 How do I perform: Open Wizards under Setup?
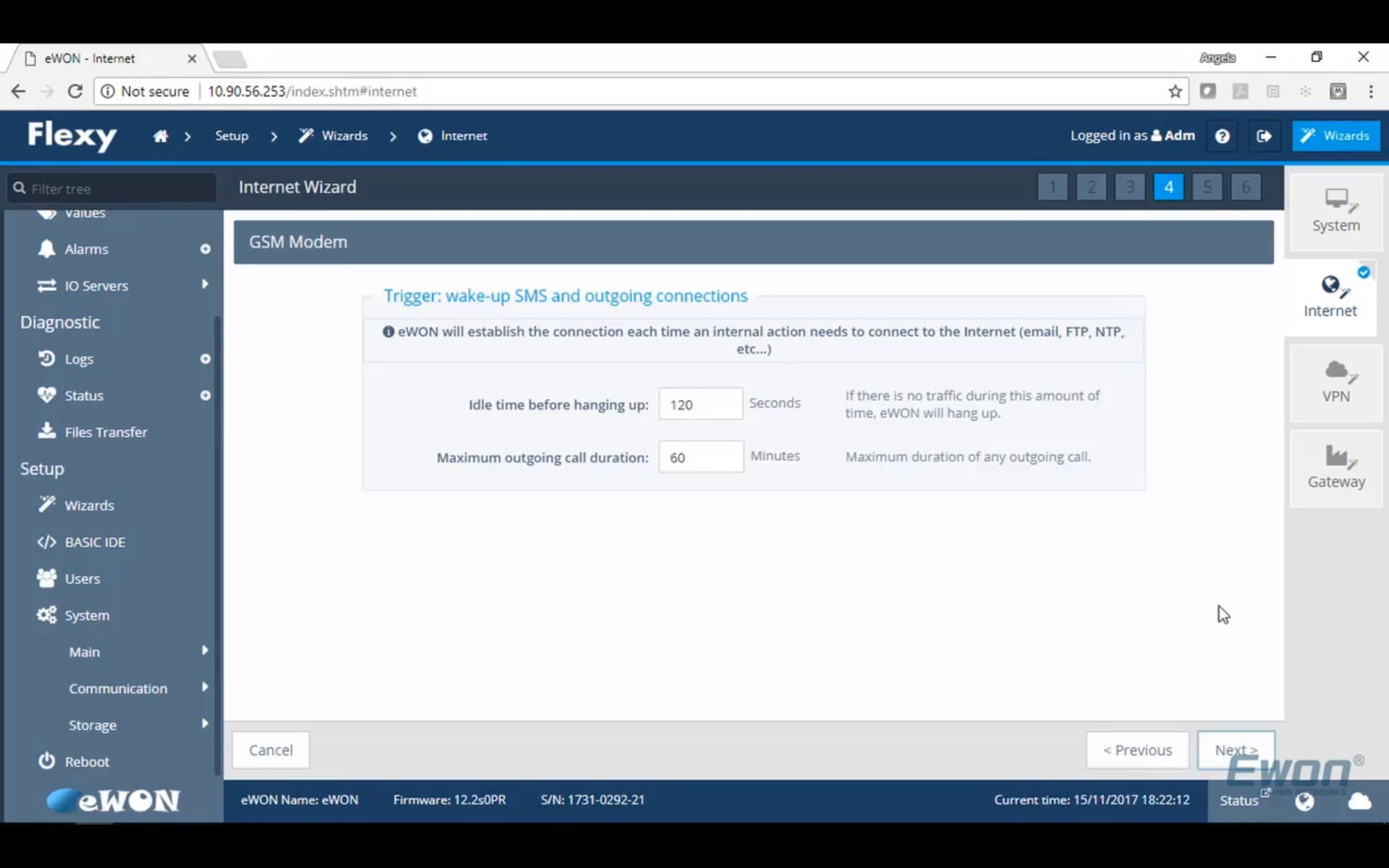[x=89, y=505]
